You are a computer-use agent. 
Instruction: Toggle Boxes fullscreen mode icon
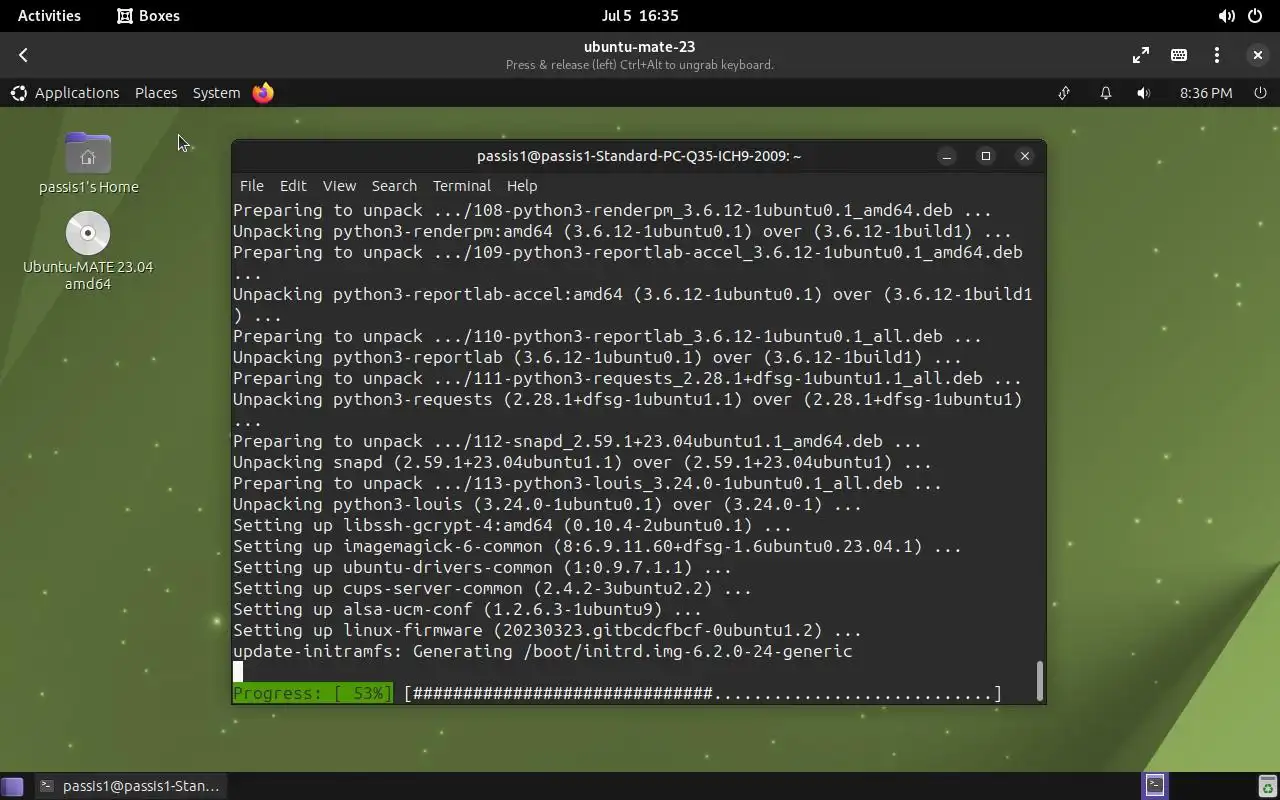1141,55
